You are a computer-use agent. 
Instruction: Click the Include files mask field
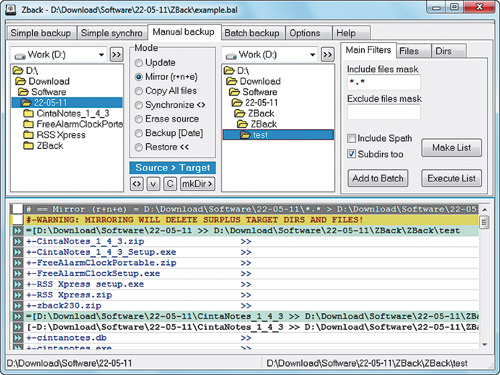384,82
